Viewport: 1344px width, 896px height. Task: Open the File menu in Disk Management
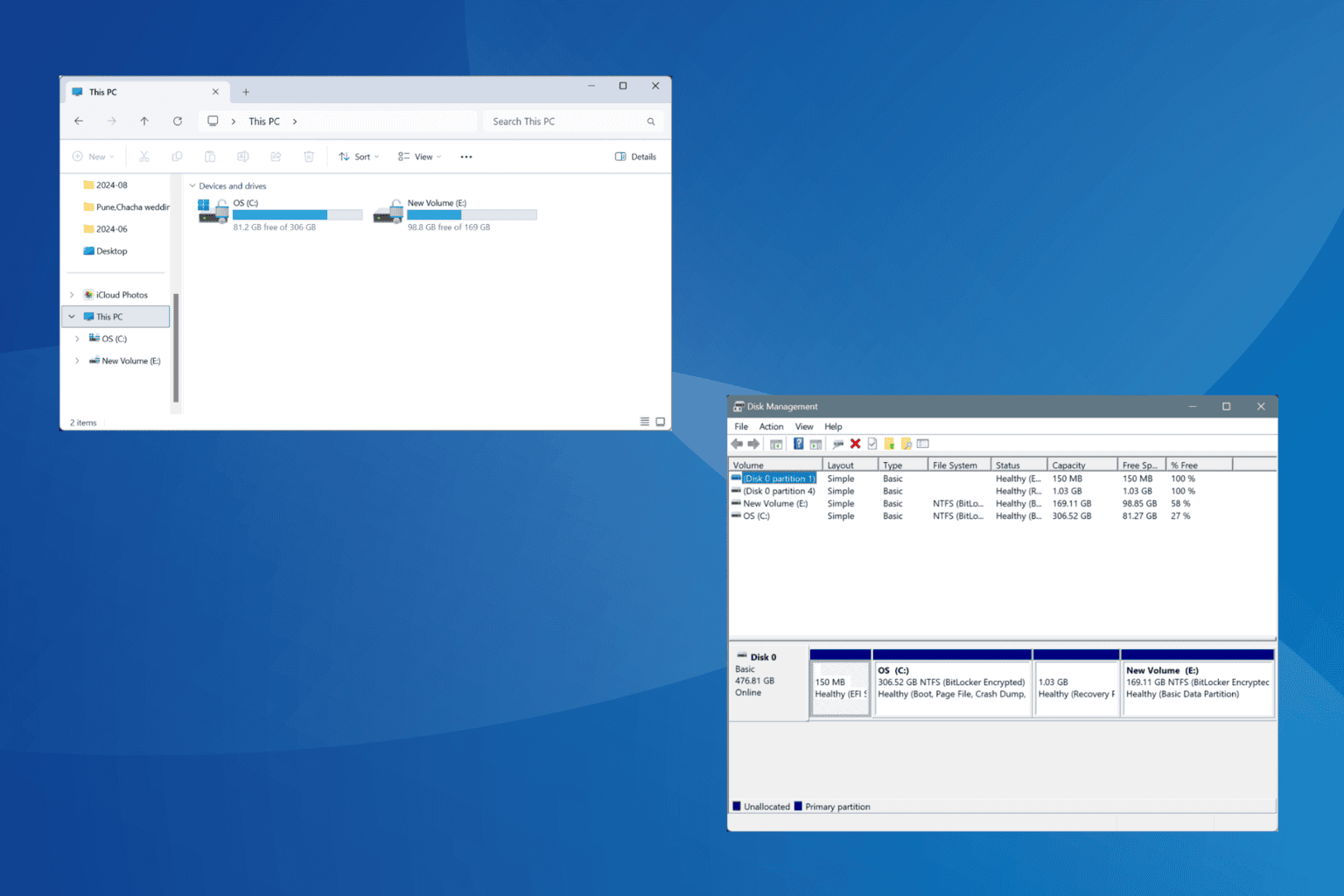tap(741, 427)
